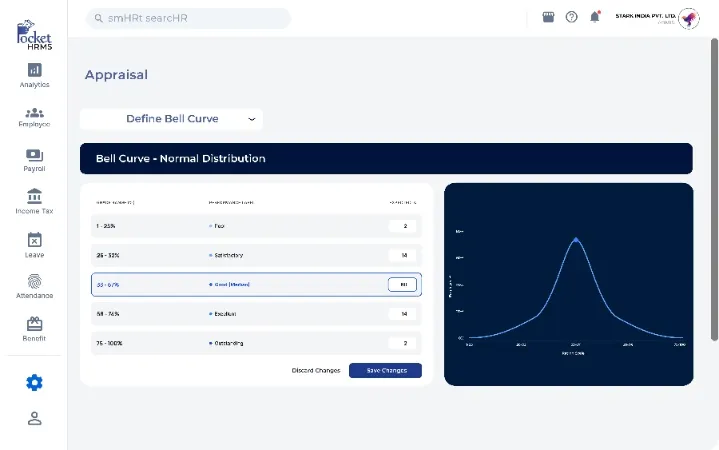Open the Benefit gift icon
Screen dimensions: 719x450
click(x=34, y=324)
